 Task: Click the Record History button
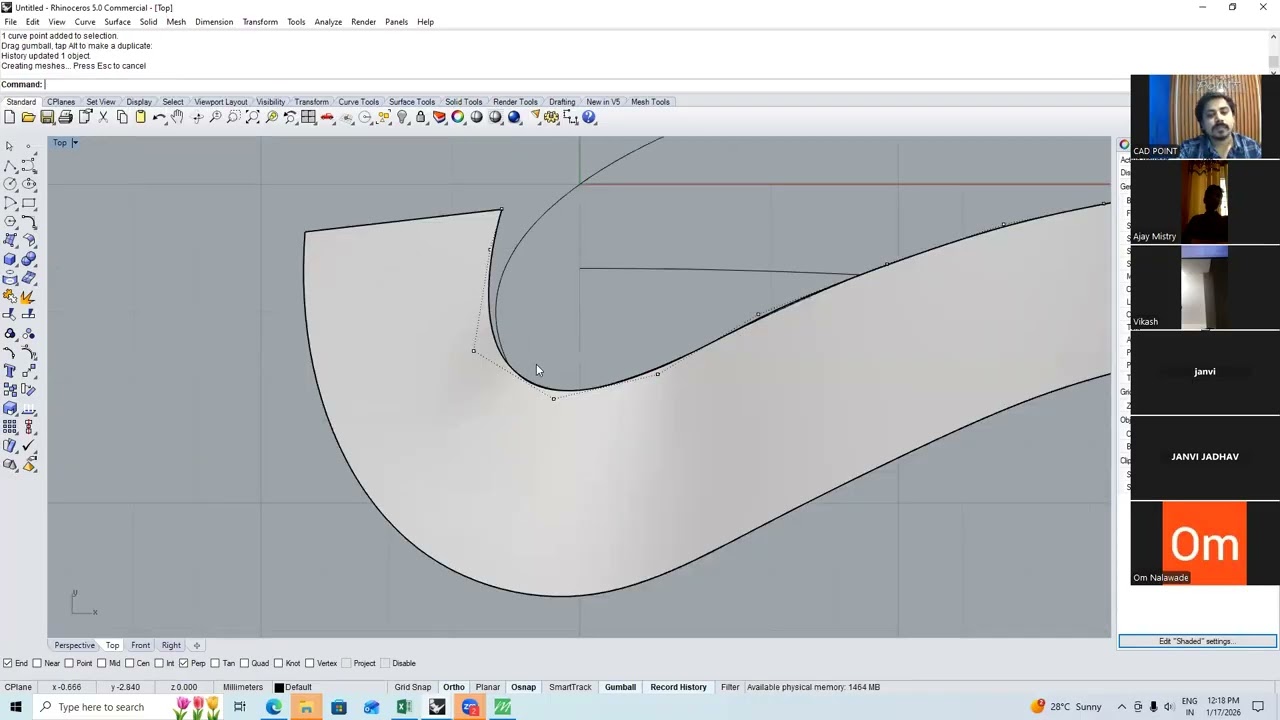678,687
